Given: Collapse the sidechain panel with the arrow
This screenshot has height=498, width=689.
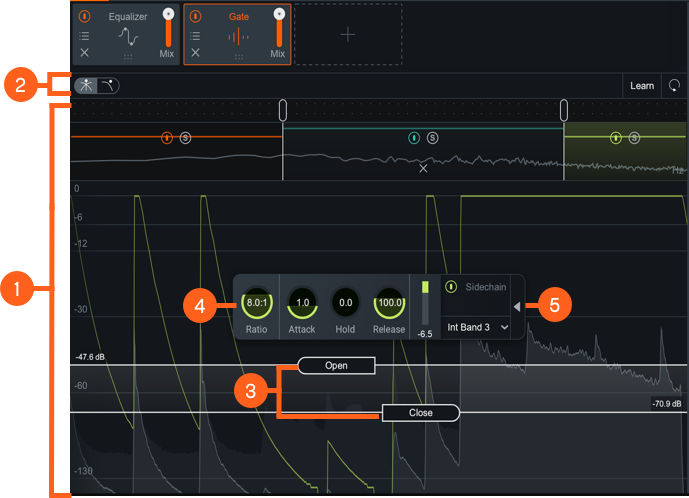Looking at the screenshot, I should [x=517, y=306].
